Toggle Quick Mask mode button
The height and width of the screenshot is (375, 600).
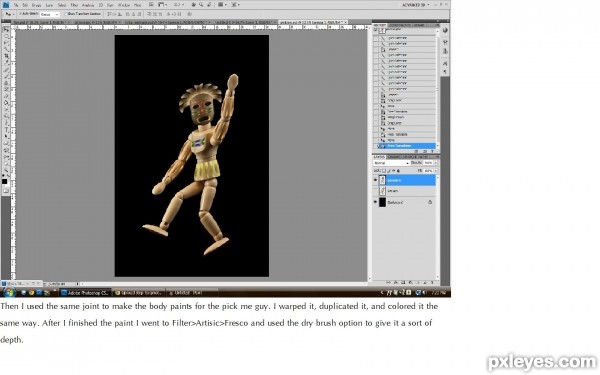[x=6, y=192]
